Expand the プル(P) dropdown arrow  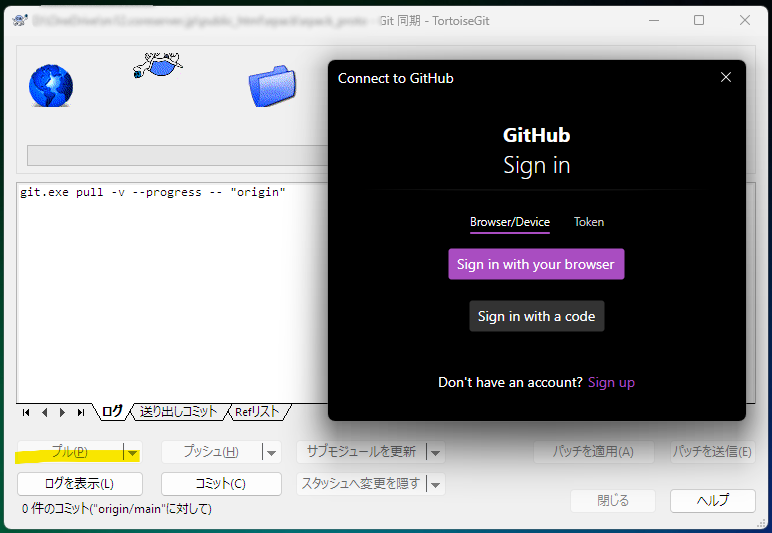132,452
